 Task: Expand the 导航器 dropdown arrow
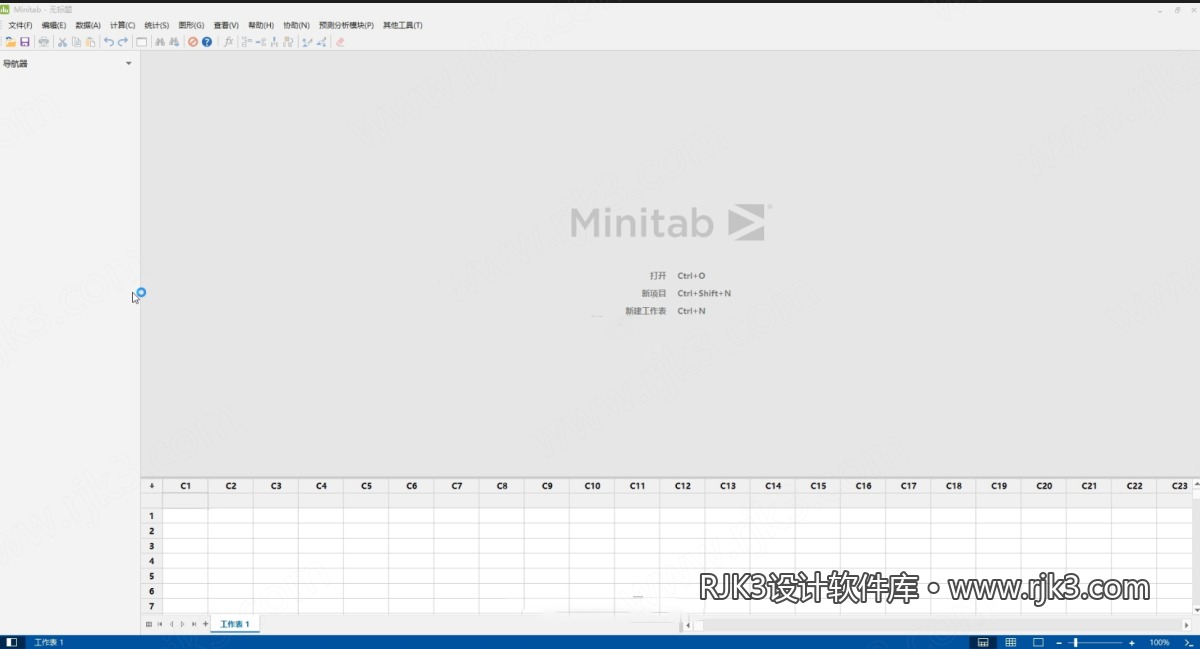(x=128, y=64)
